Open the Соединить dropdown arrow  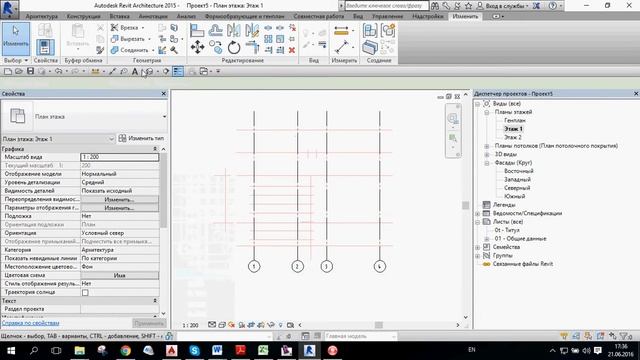coord(153,50)
